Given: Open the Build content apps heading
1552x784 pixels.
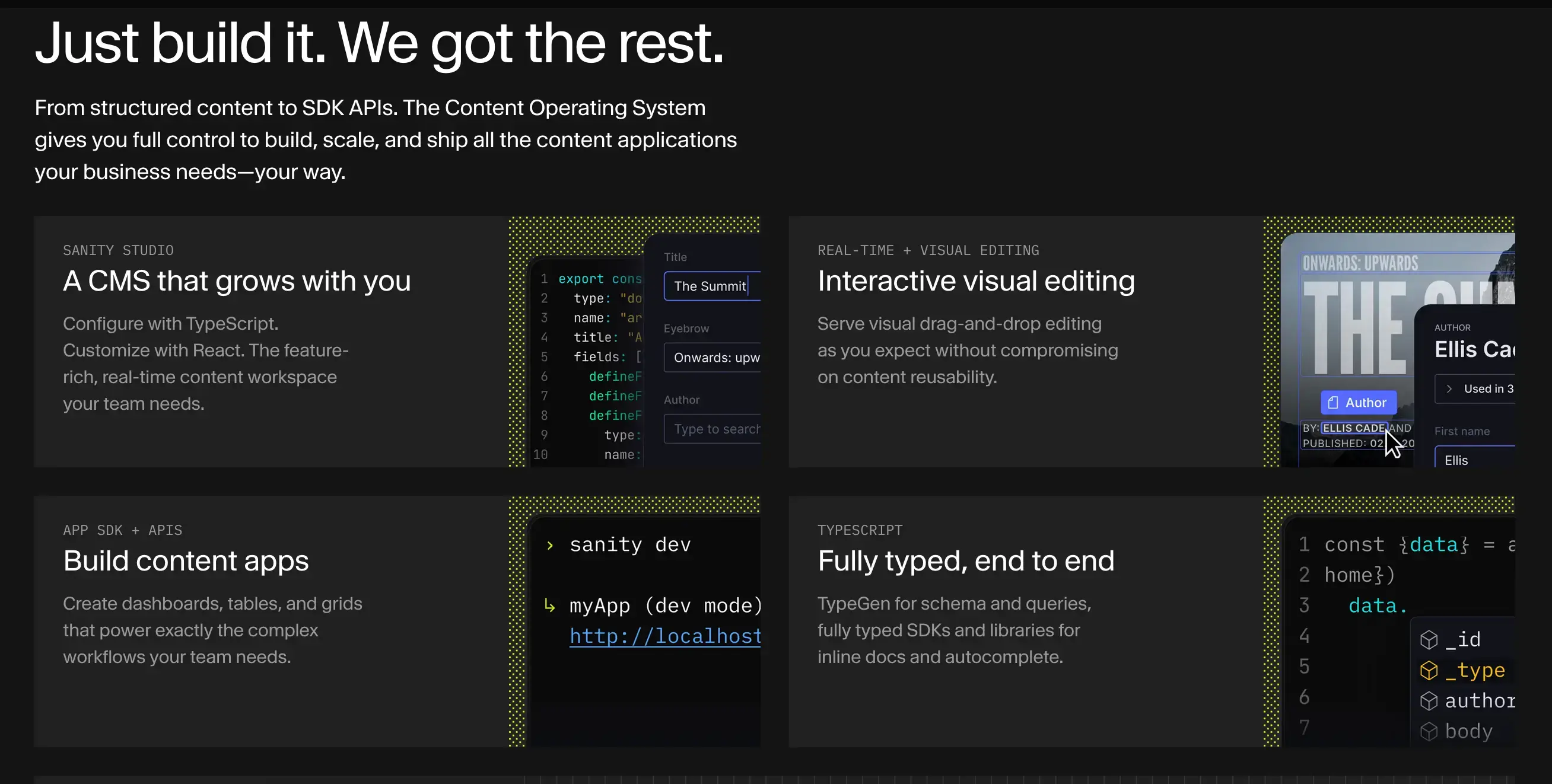Looking at the screenshot, I should pyautogui.click(x=186, y=560).
